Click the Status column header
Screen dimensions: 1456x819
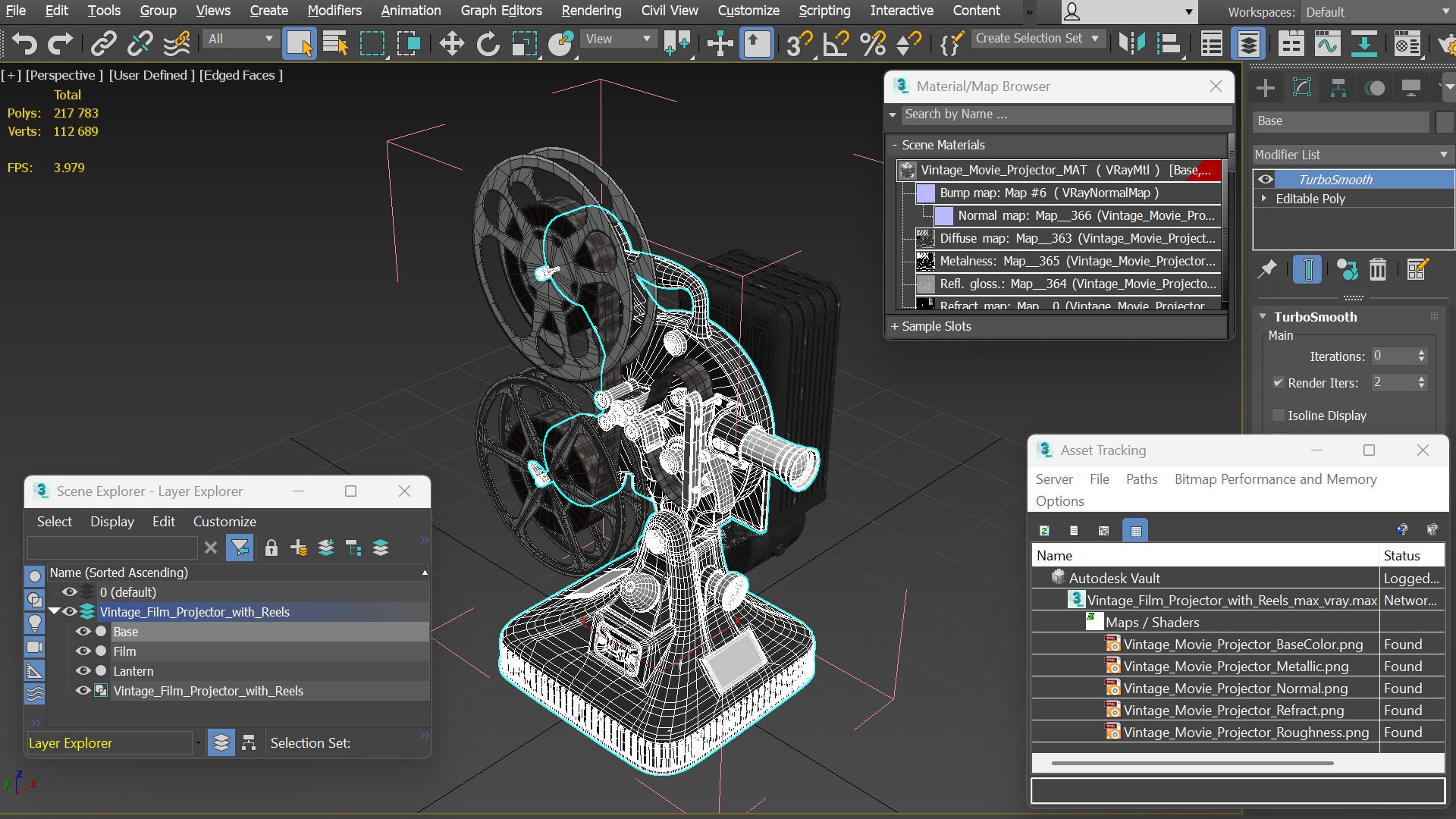click(x=1410, y=555)
